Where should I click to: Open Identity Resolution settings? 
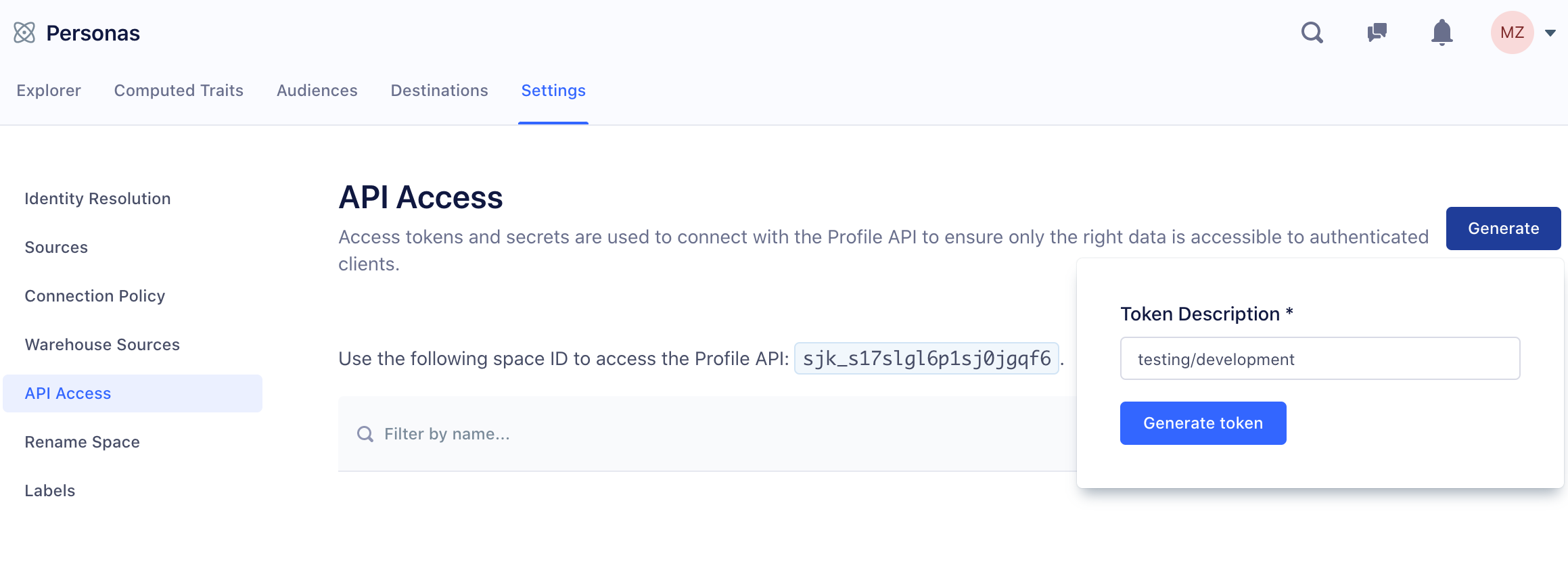click(98, 199)
